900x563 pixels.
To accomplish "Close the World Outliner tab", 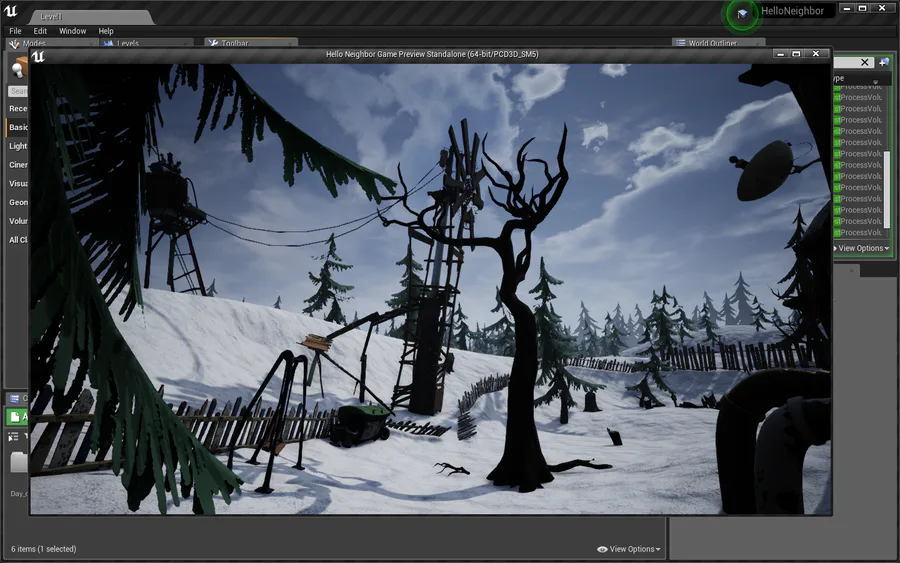I will point(759,44).
